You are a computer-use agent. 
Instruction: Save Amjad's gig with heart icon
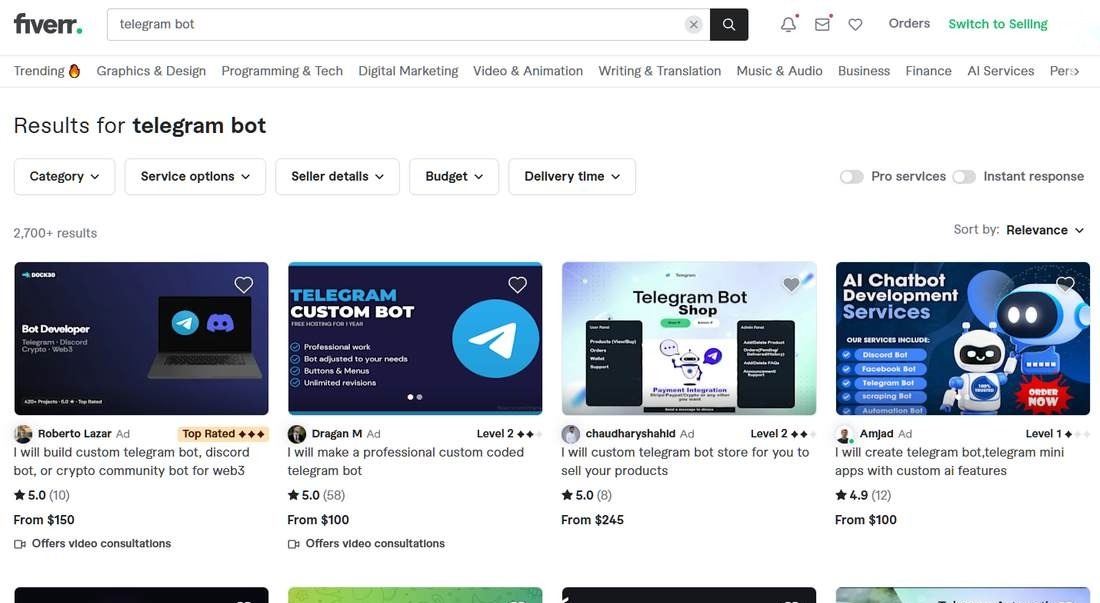pos(1065,284)
